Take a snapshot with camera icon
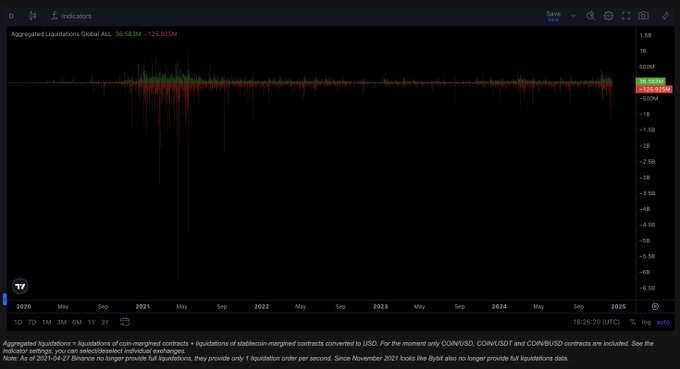 pyautogui.click(x=644, y=16)
